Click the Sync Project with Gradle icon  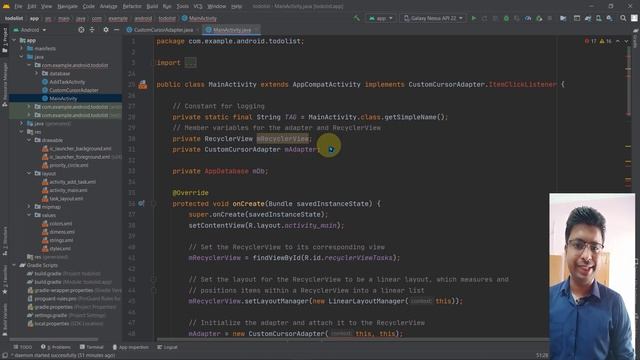[x=588, y=18]
